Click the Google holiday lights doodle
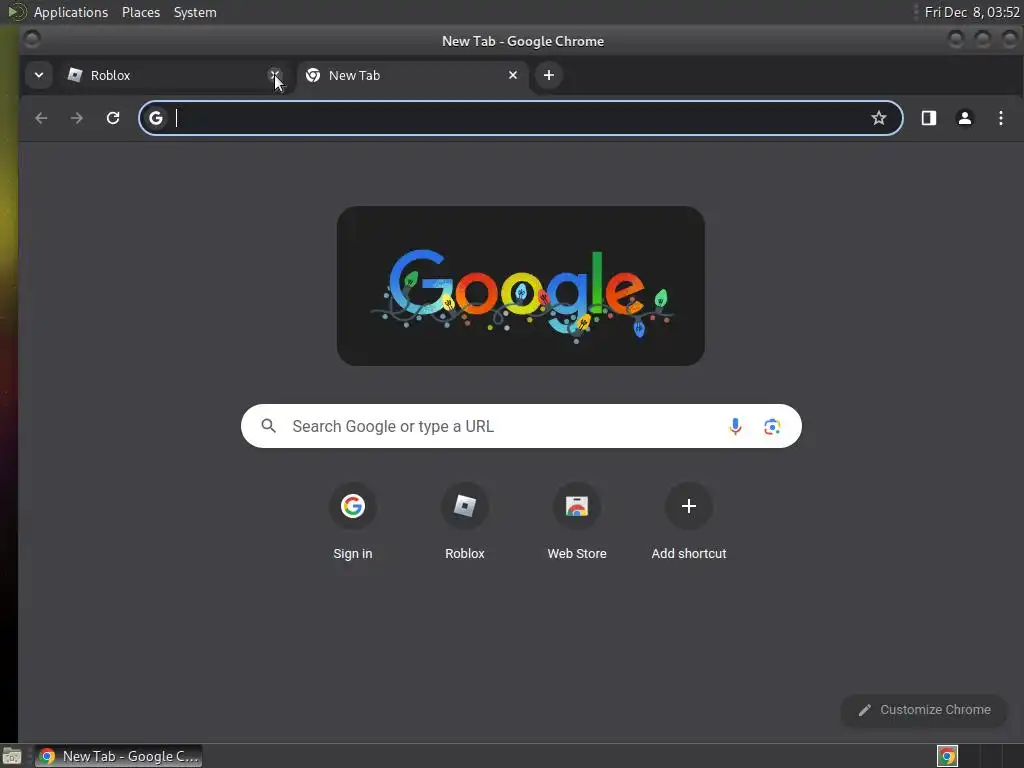Viewport: 1024px width, 768px height. coord(520,286)
